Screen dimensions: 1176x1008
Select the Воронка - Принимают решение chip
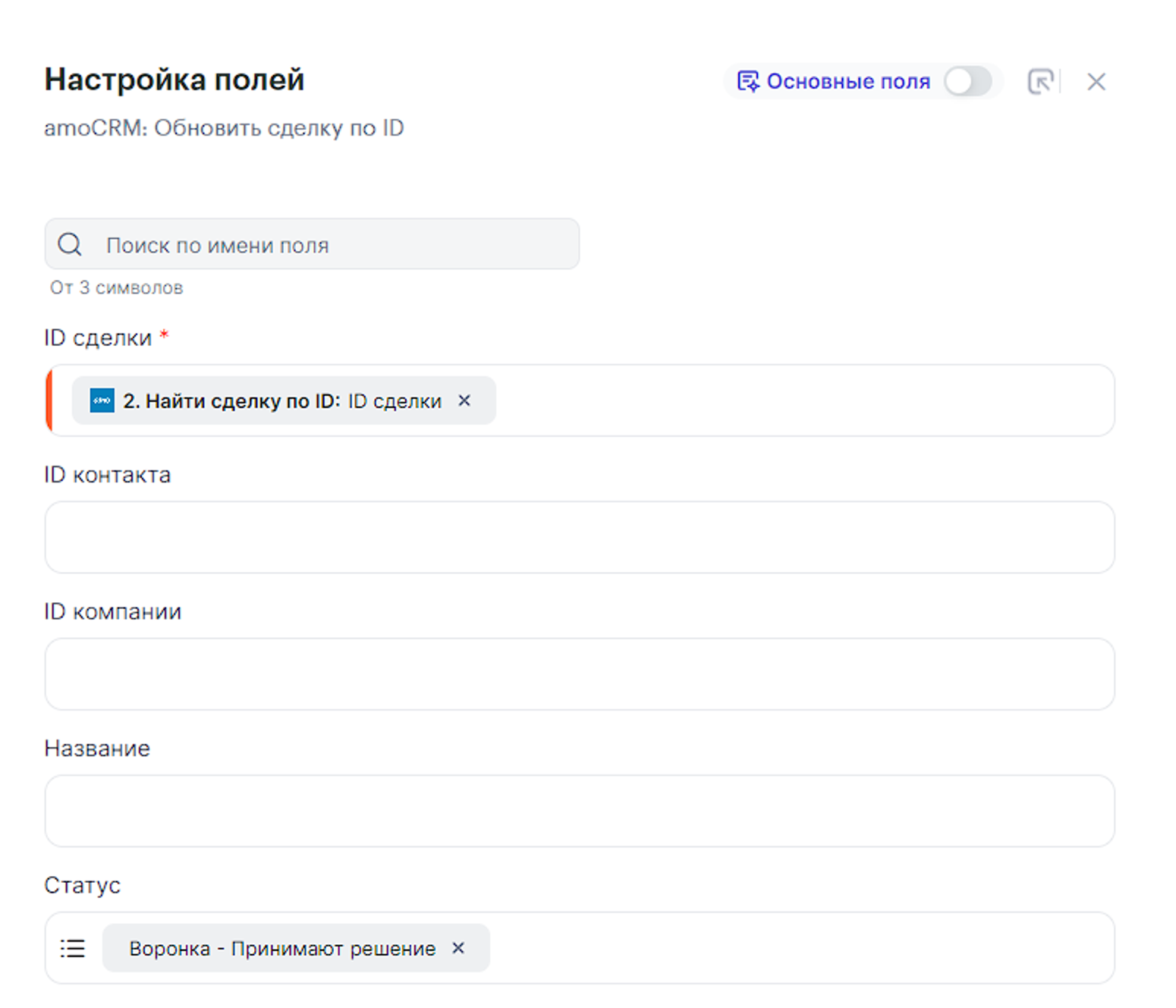tap(282, 948)
